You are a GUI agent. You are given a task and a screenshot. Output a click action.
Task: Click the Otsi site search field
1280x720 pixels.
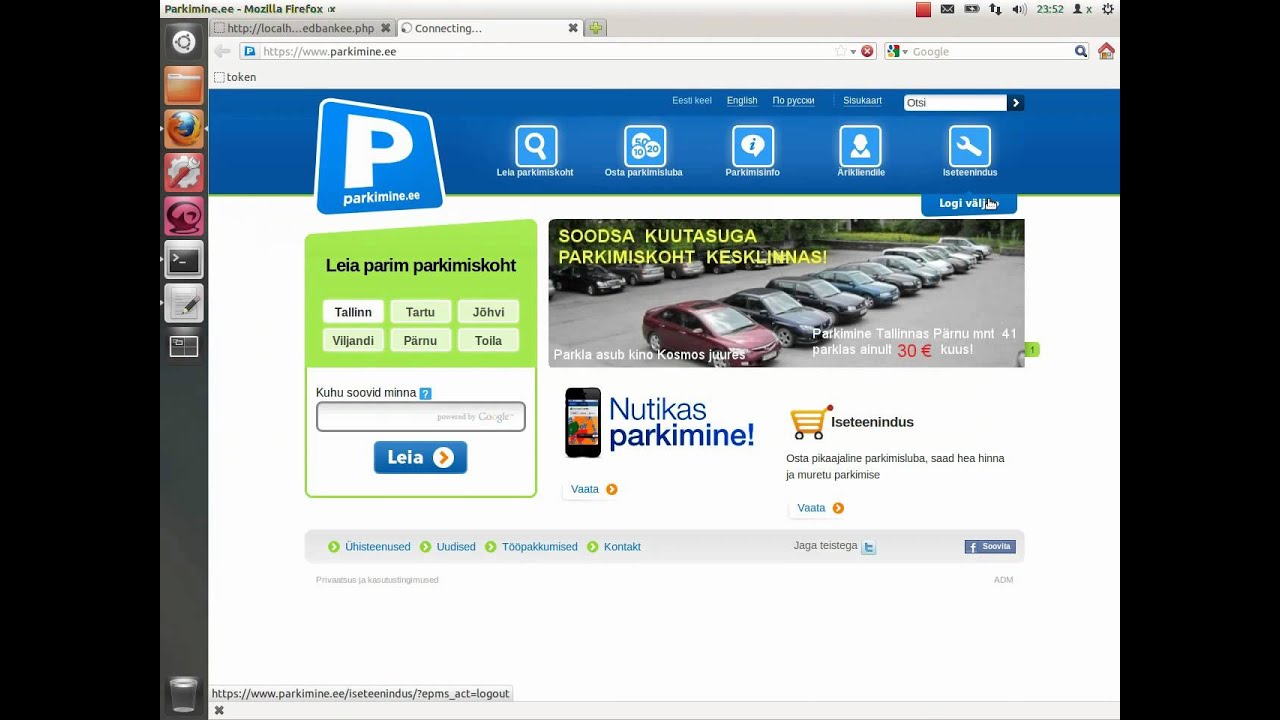(x=955, y=103)
